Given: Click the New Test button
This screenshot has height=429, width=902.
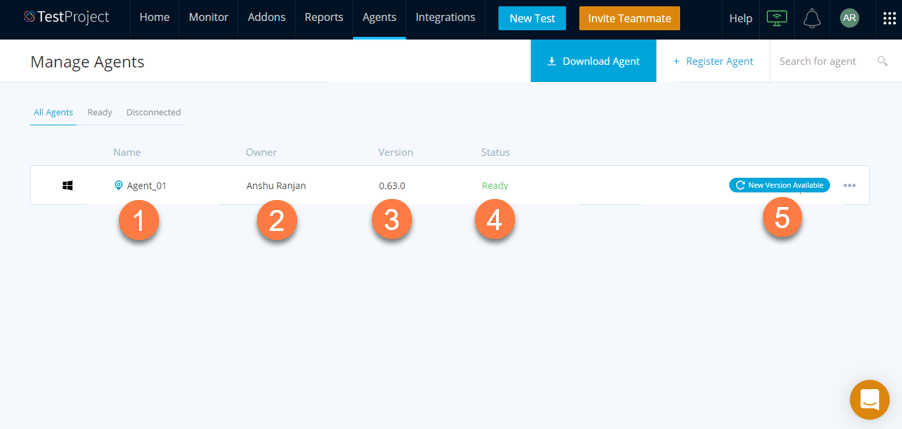Looking at the screenshot, I should pos(532,18).
